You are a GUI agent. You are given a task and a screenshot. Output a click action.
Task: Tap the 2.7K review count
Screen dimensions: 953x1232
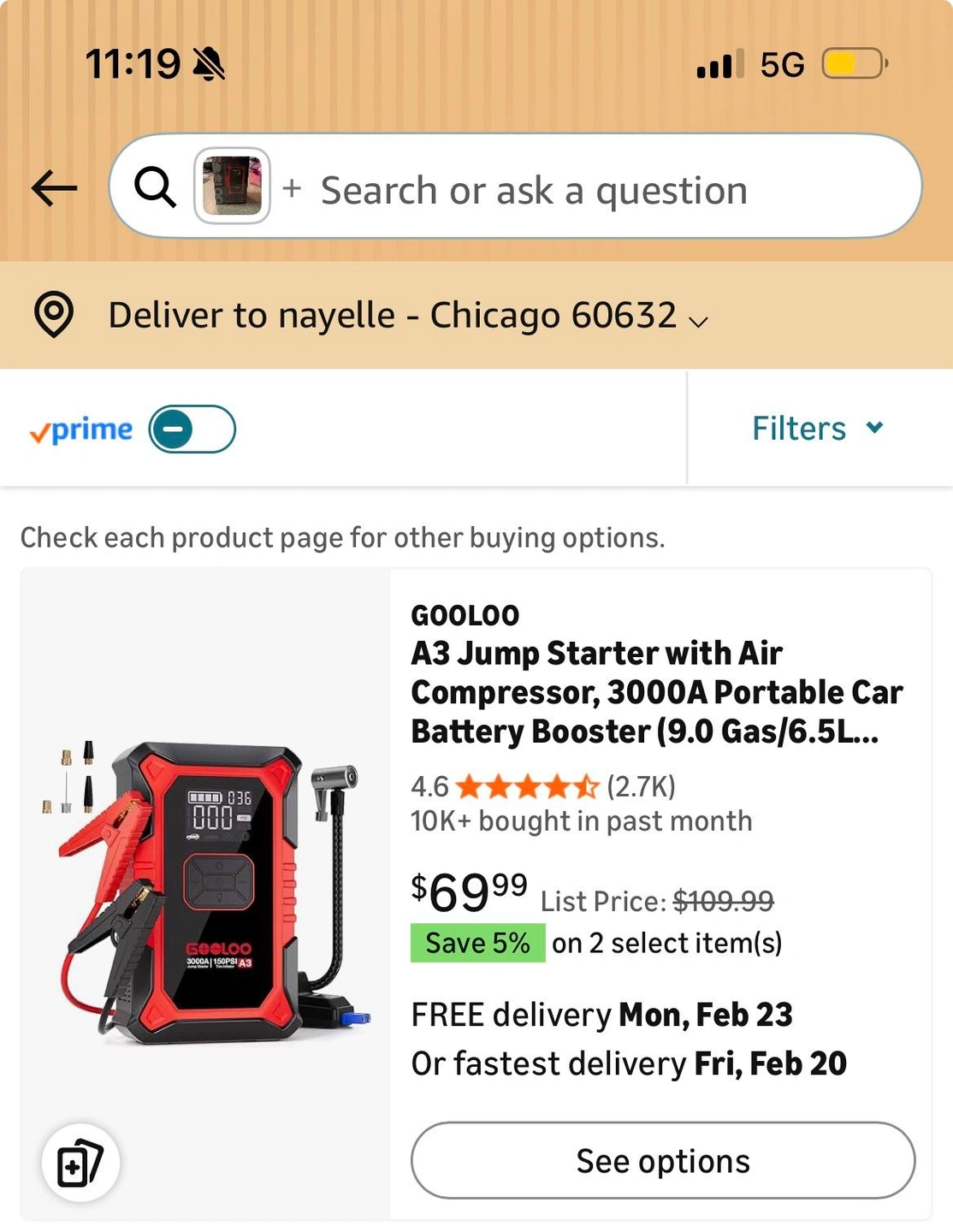pos(642,785)
